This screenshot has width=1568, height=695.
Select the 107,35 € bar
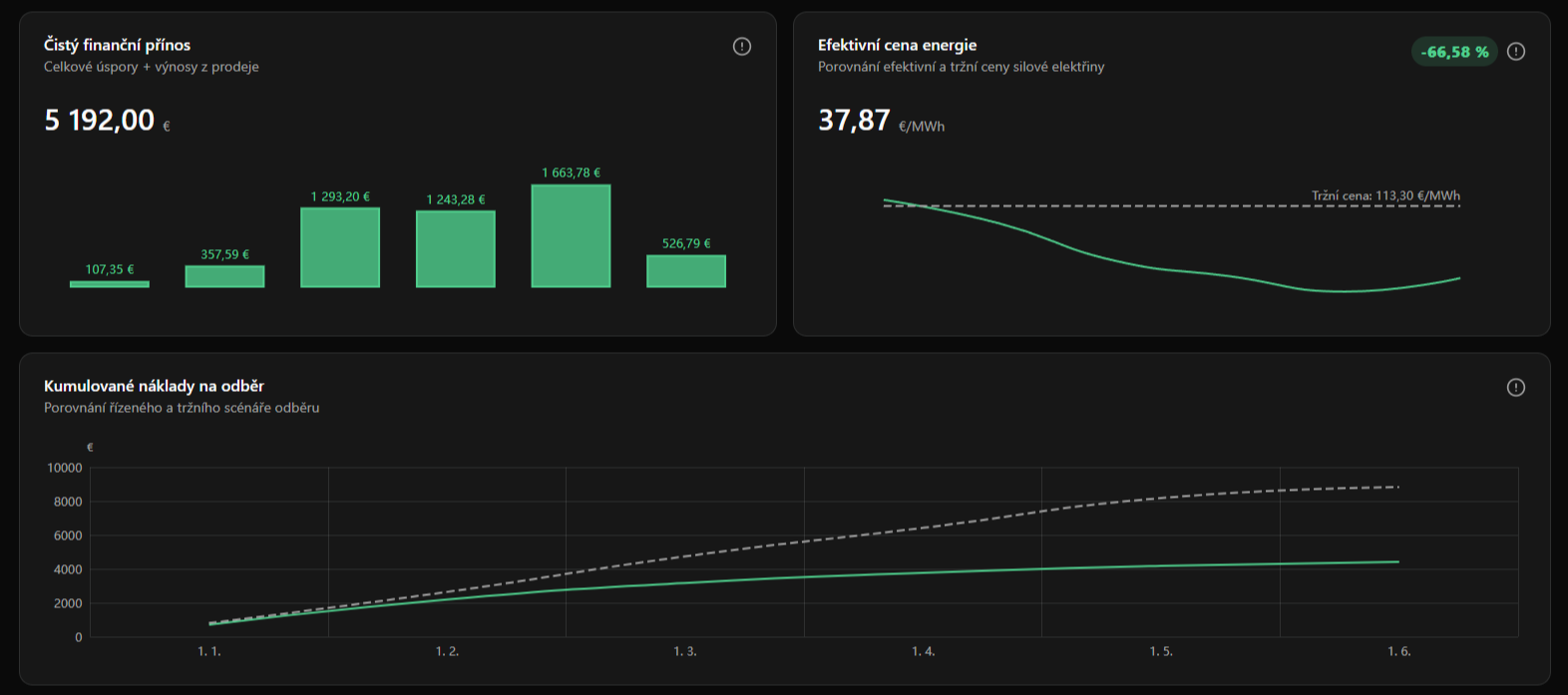coord(110,284)
